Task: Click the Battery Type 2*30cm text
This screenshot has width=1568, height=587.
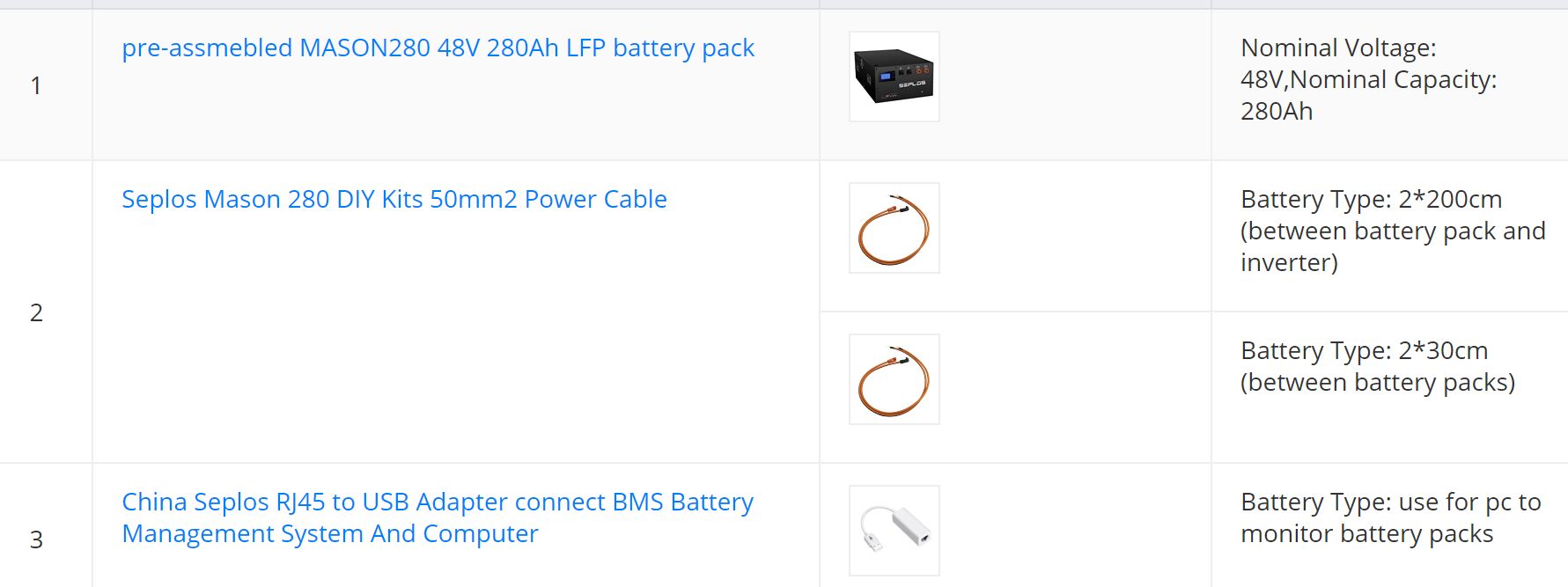Action: (1364, 351)
